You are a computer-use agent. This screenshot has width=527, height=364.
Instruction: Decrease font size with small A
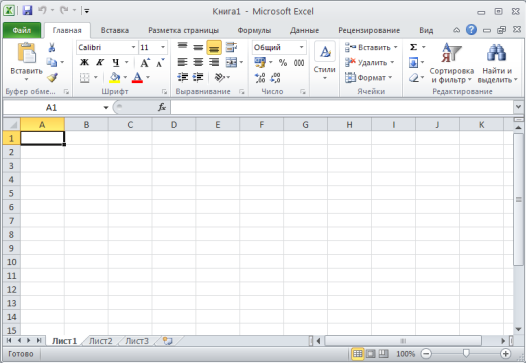click(160, 62)
